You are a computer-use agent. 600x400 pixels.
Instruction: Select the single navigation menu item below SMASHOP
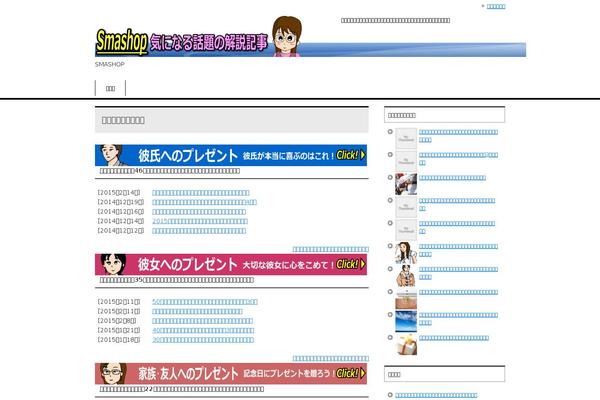pos(110,88)
